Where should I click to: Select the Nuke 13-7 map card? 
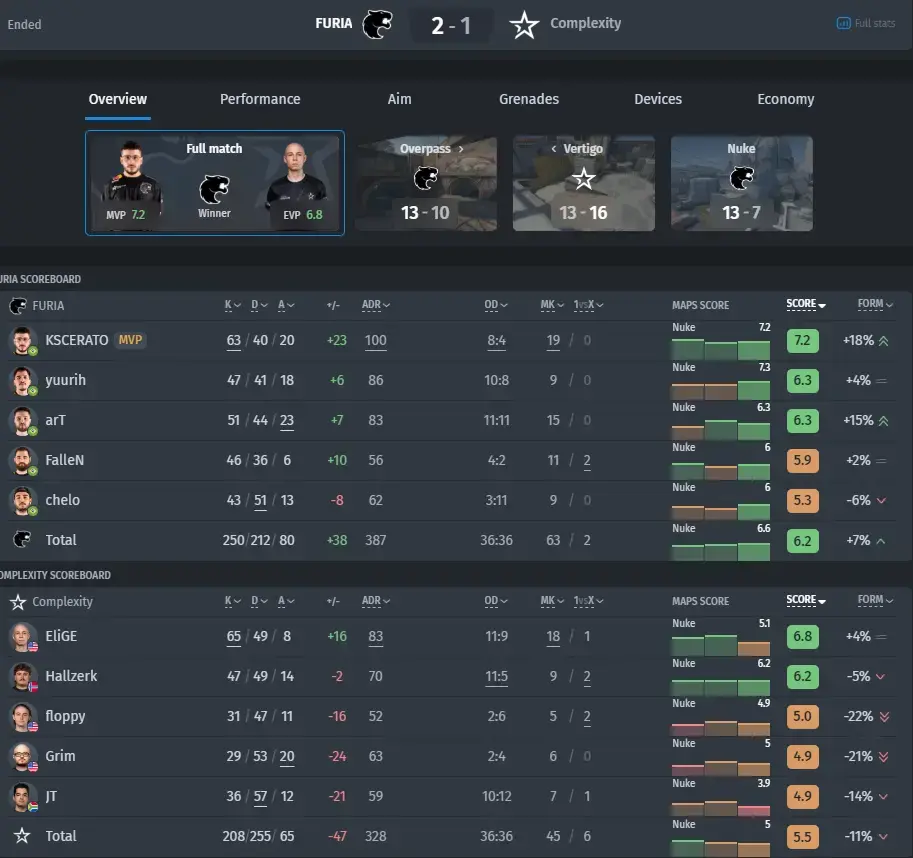pyautogui.click(x=742, y=183)
